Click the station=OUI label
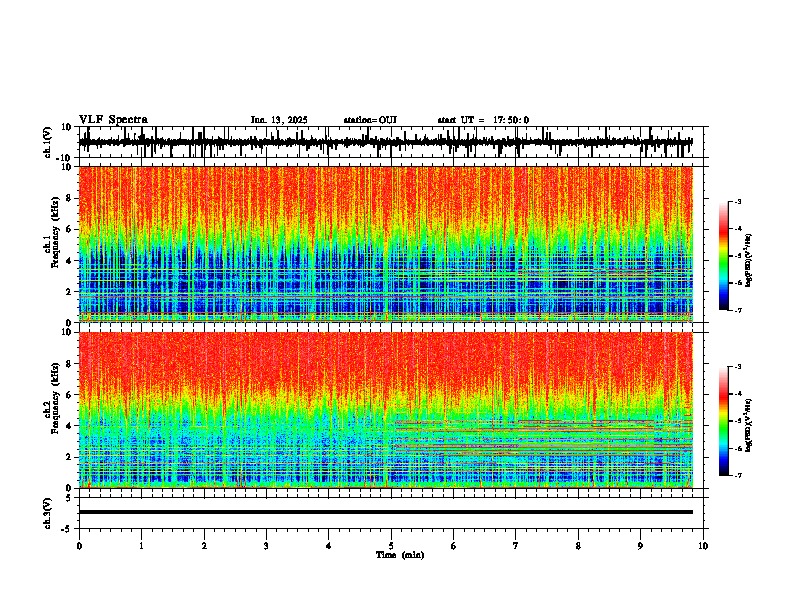This screenshot has height=612, width=792. (370, 120)
